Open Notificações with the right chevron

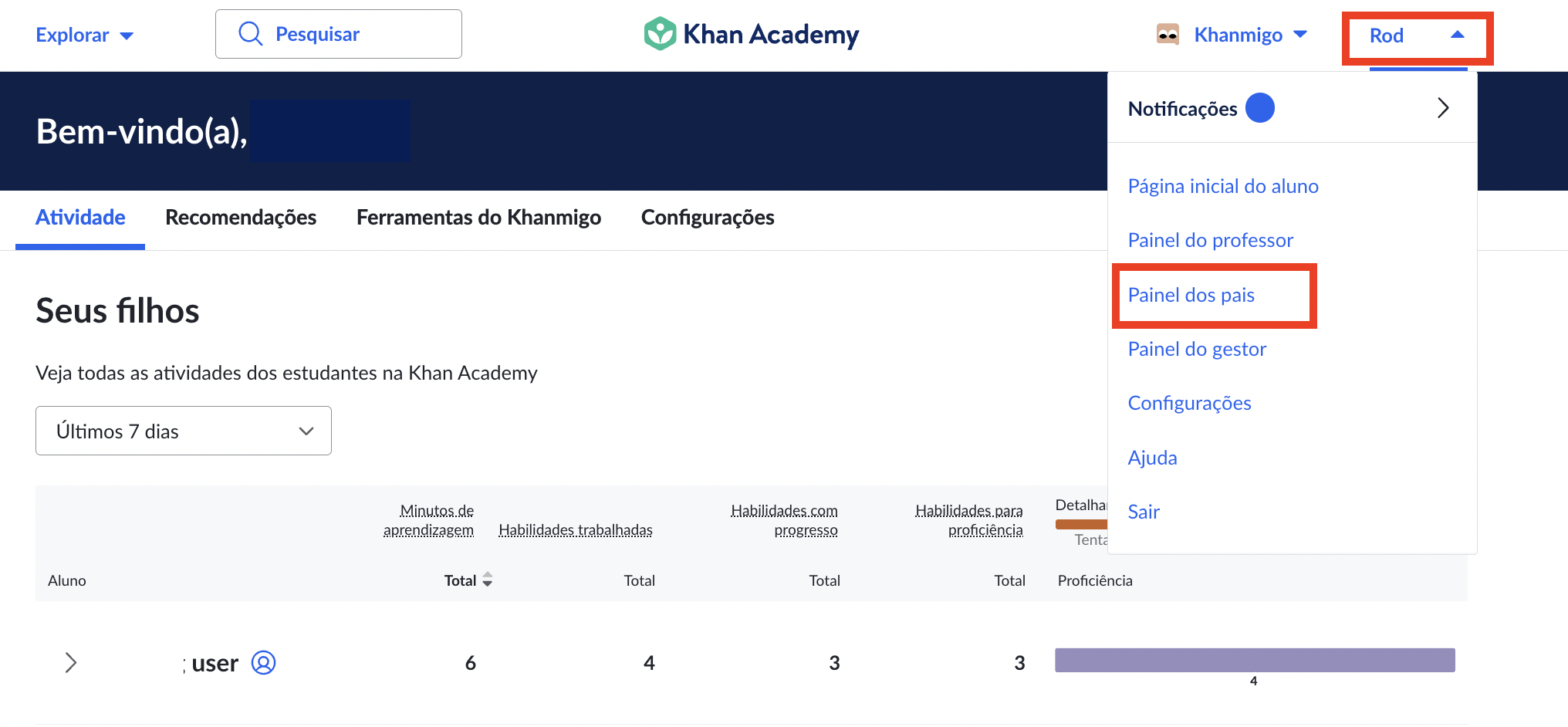coord(1443,108)
